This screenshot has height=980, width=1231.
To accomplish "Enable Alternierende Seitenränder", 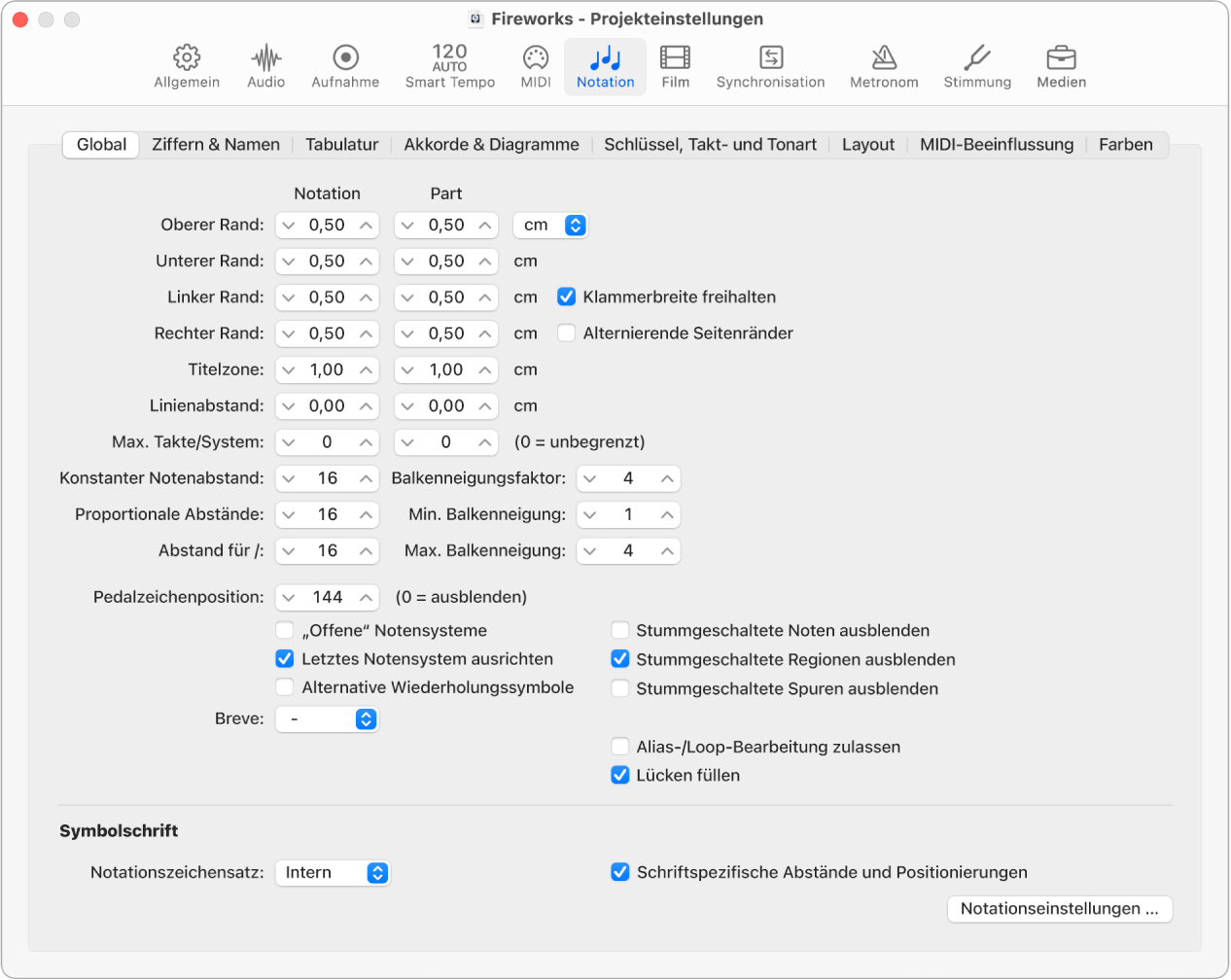I will tap(568, 332).
